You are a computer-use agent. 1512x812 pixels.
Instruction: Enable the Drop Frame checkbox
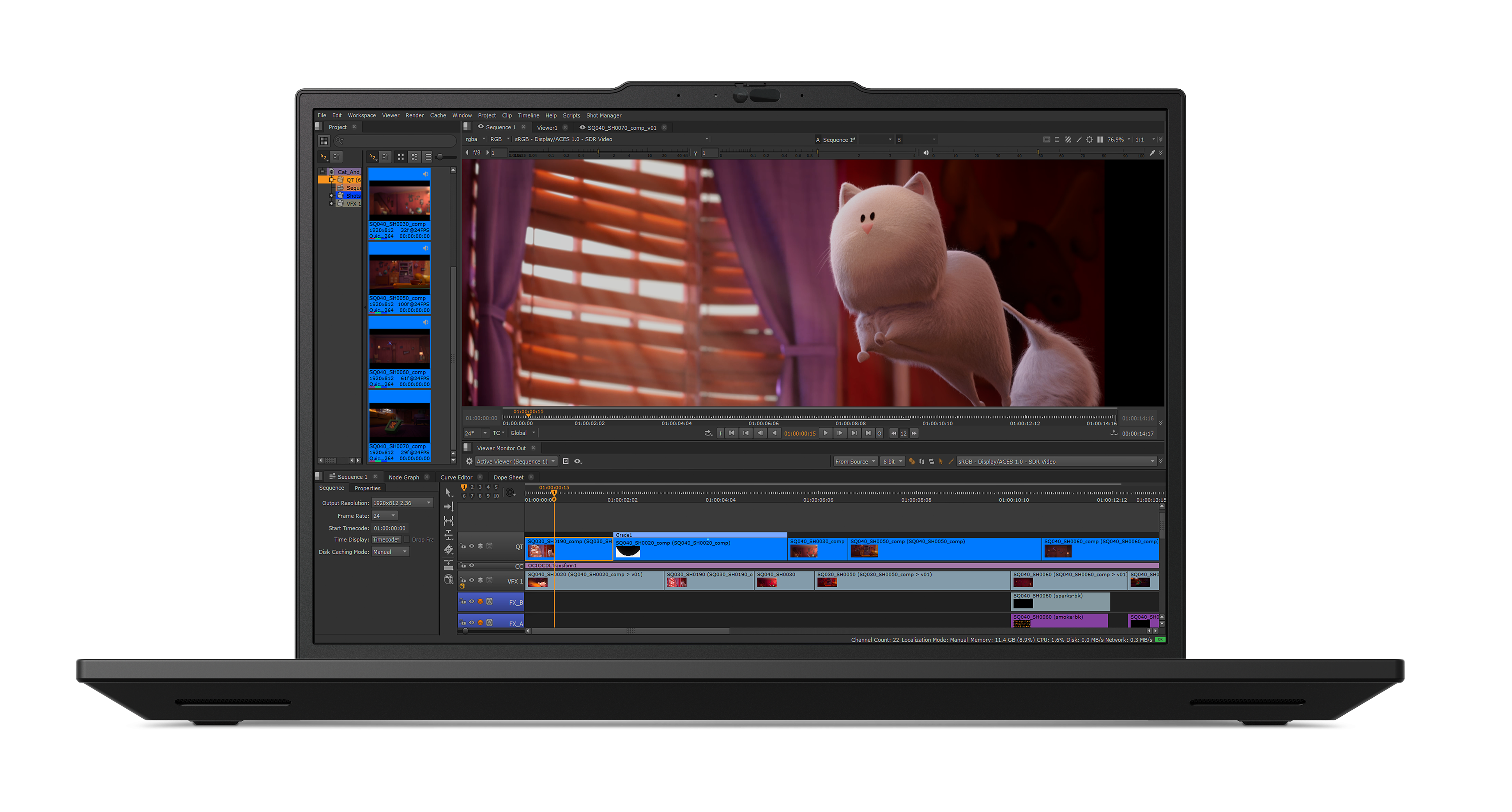407,540
